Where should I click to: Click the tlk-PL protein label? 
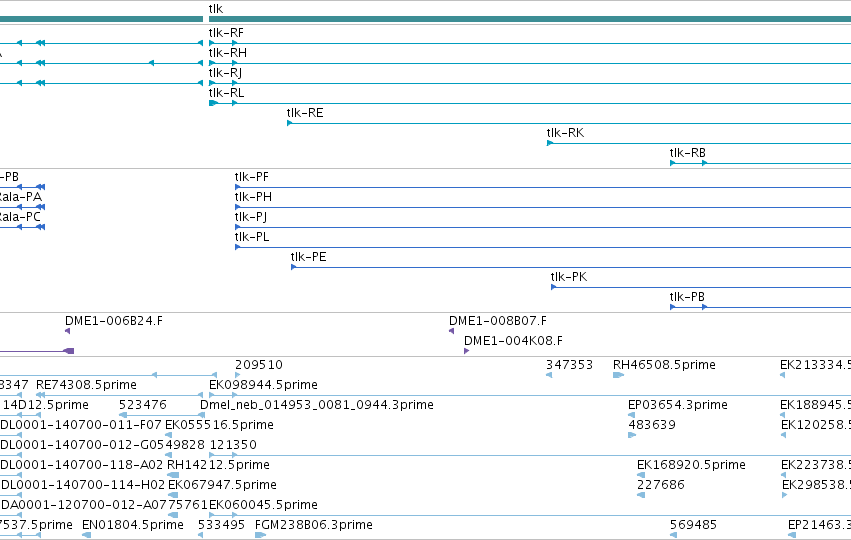coord(252,238)
